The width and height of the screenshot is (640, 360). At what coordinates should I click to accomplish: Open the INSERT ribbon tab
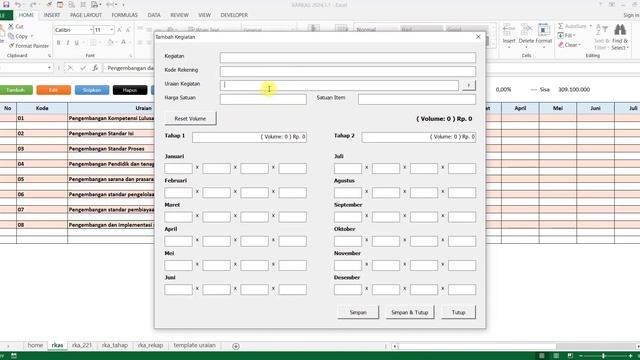pos(52,15)
